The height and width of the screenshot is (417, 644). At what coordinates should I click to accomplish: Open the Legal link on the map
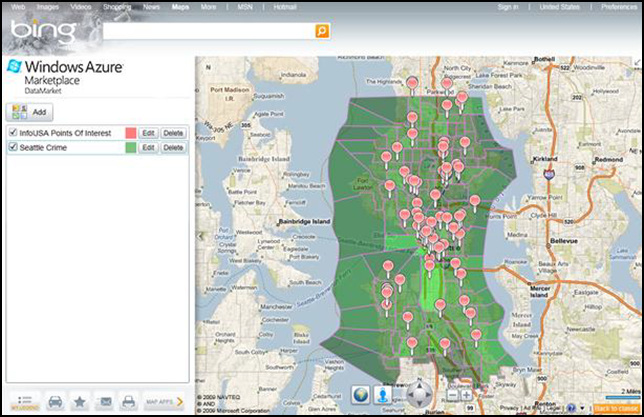[x=554, y=408]
